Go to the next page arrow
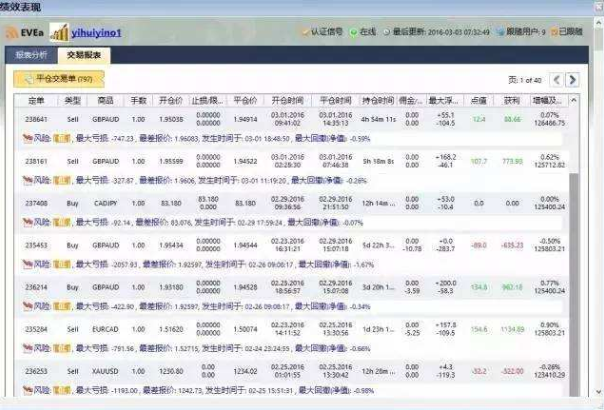 tap(572, 79)
